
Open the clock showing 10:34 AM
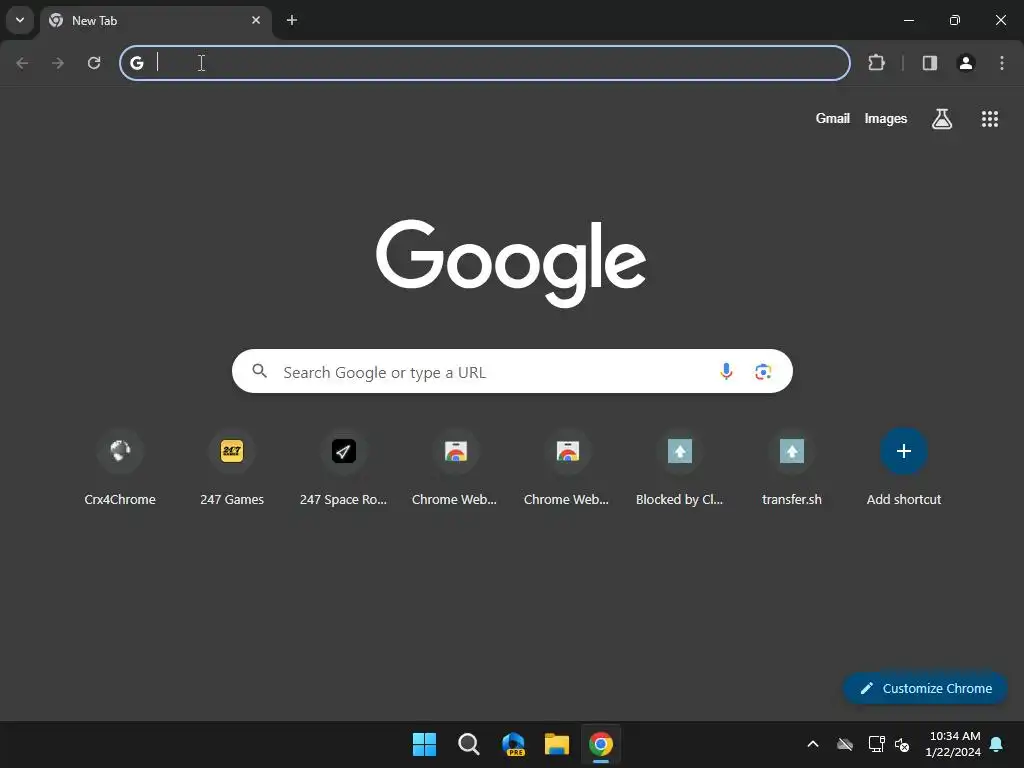tap(953, 744)
